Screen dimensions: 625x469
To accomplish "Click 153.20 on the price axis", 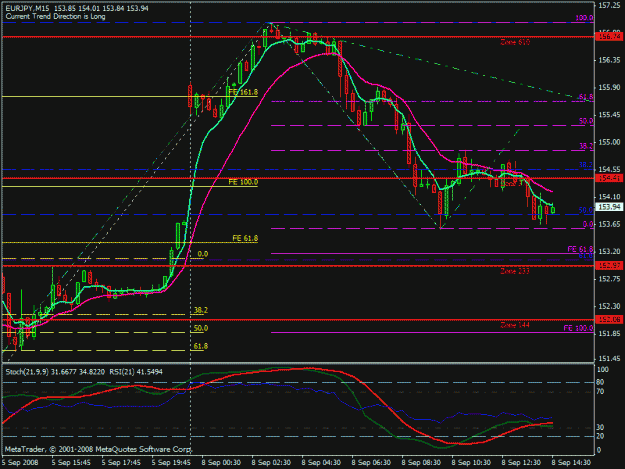I will (x=610, y=251).
